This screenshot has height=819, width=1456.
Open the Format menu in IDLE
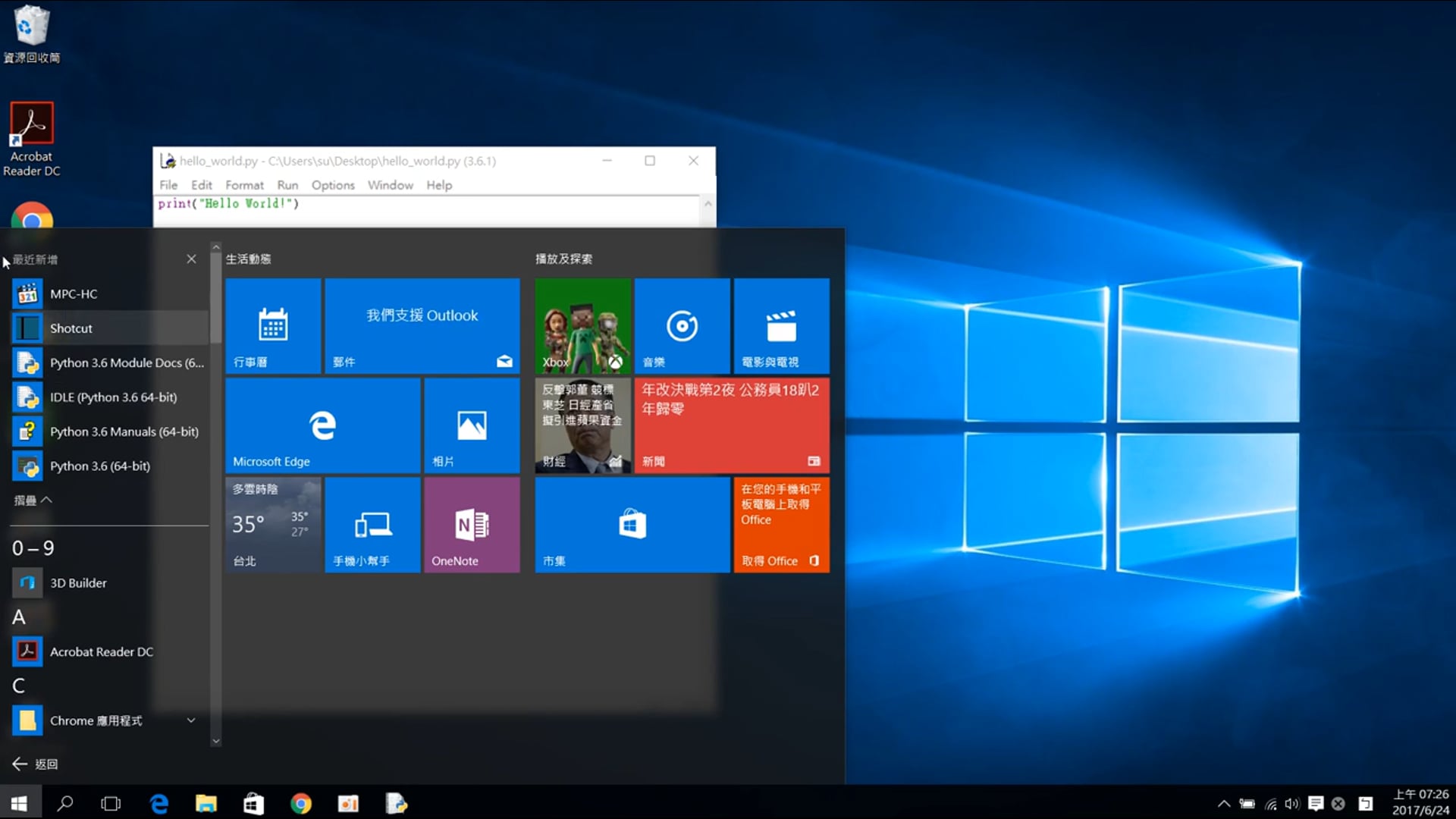coord(244,185)
